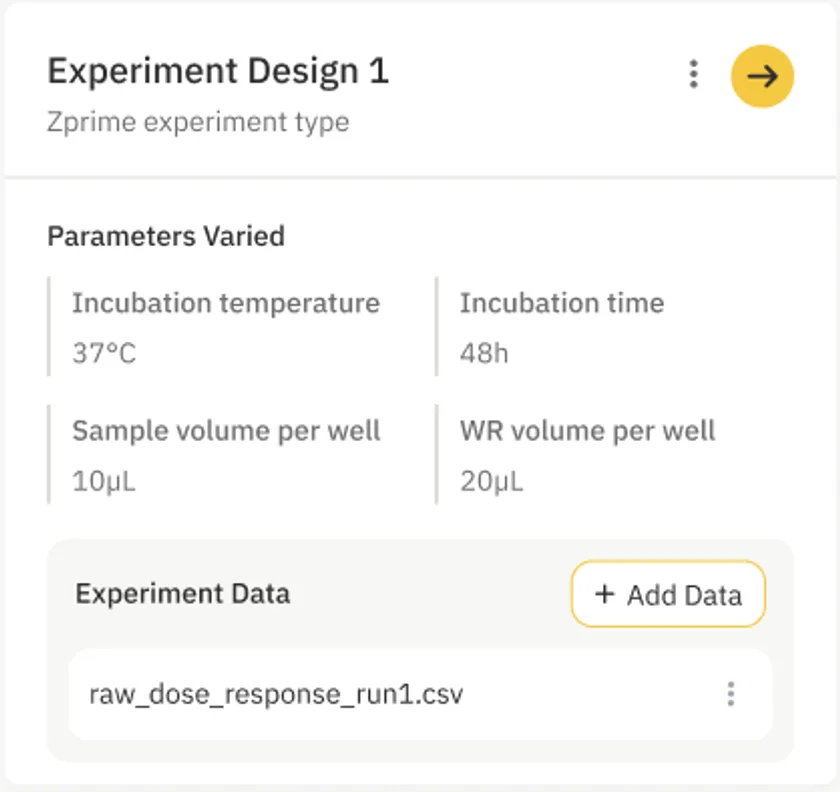Click the plus icon in Add Data
This screenshot has height=792, width=840.
pyautogui.click(x=605, y=594)
